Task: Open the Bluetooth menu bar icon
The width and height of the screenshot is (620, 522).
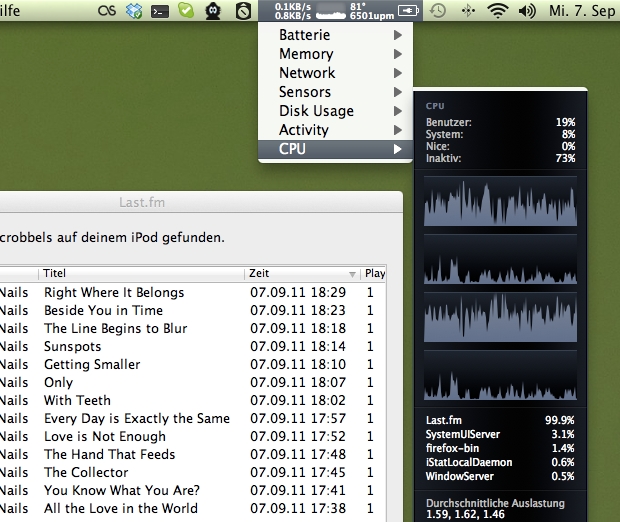Action: click(x=468, y=11)
